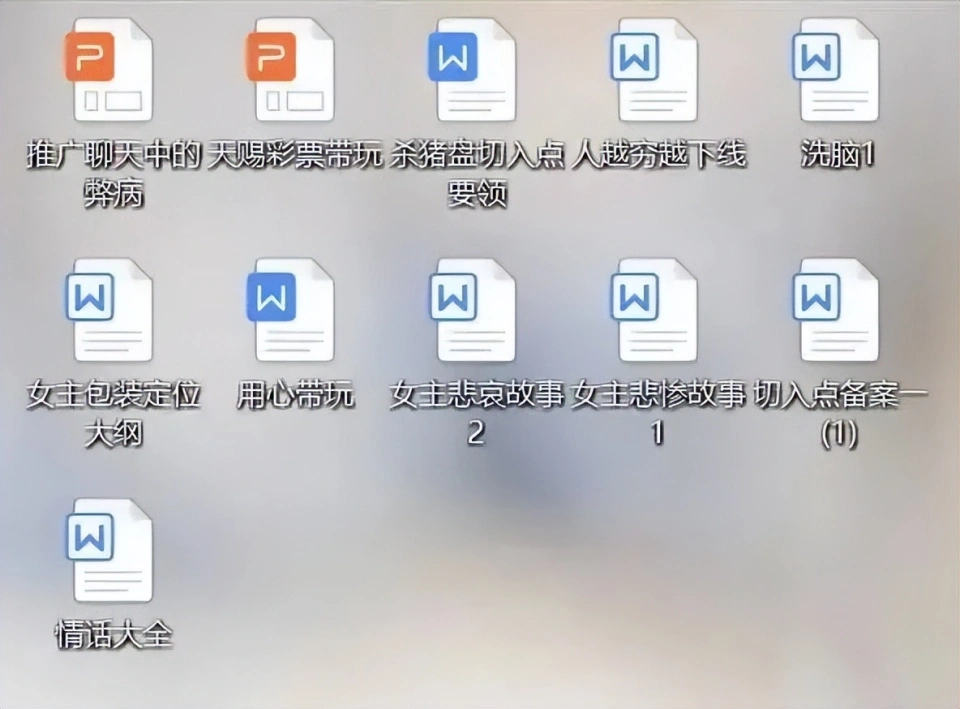Click the 天赐彩票带玩 presentation file icon

pyautogui.click(x=294, y=70)
